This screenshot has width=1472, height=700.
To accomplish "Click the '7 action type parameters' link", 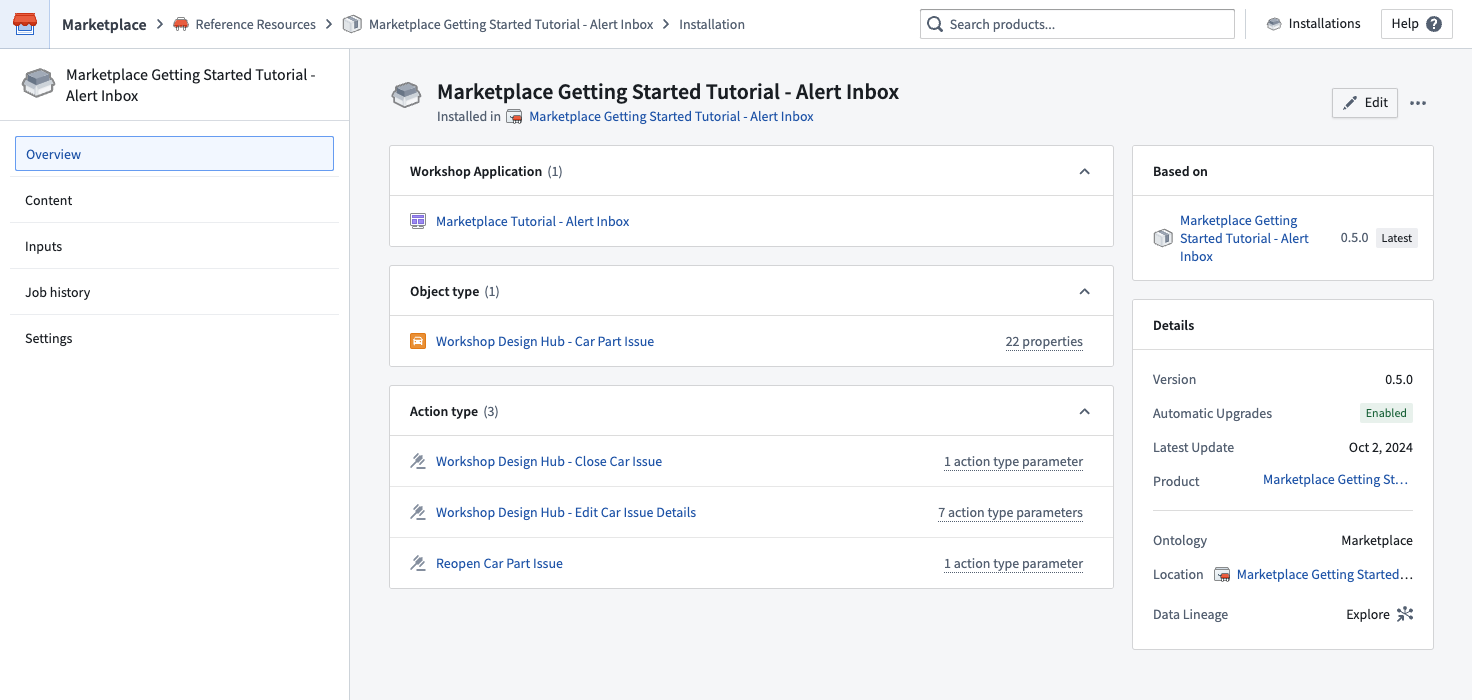I will tap(1010, 512).
